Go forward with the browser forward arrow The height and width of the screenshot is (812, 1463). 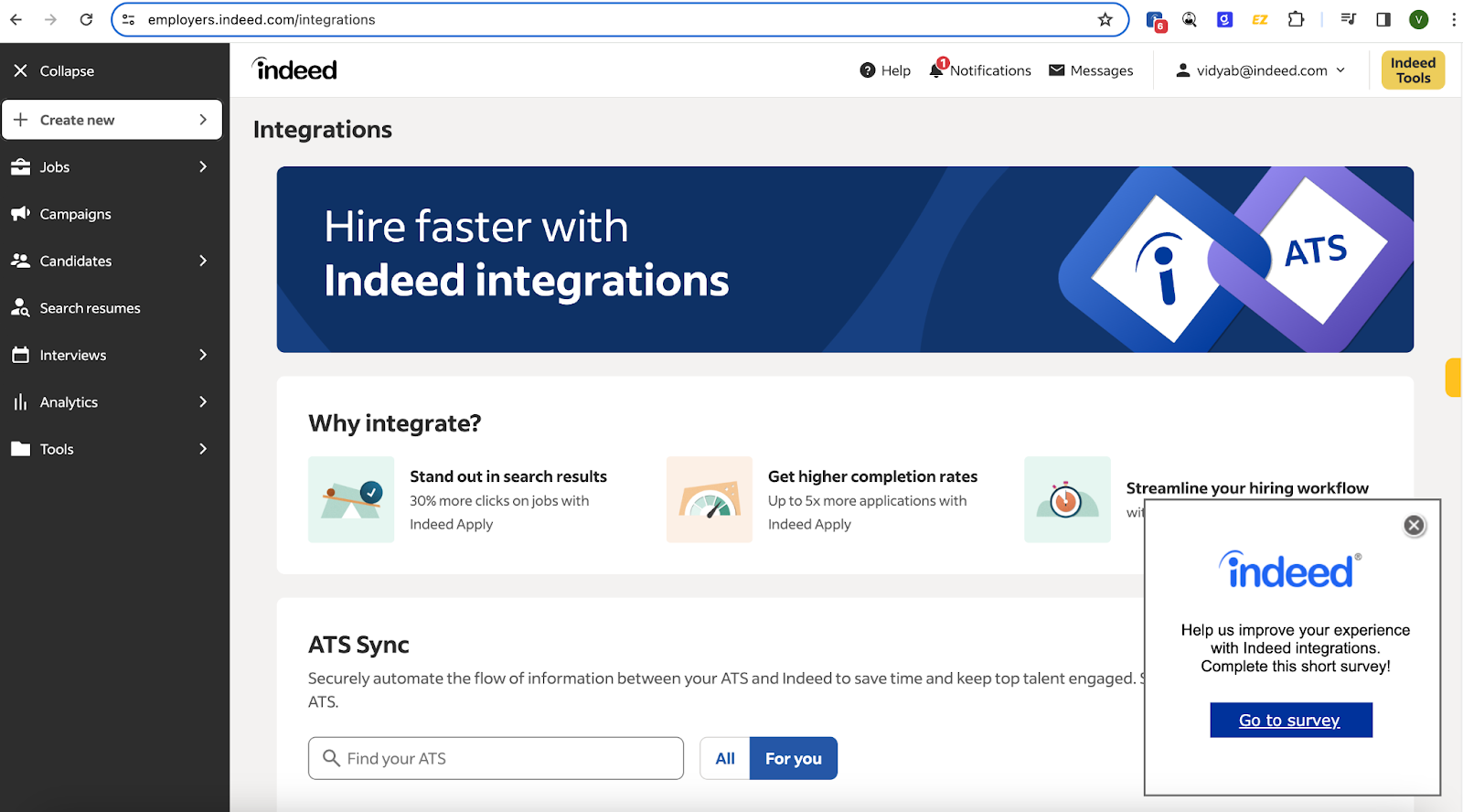tap(51, 19)
